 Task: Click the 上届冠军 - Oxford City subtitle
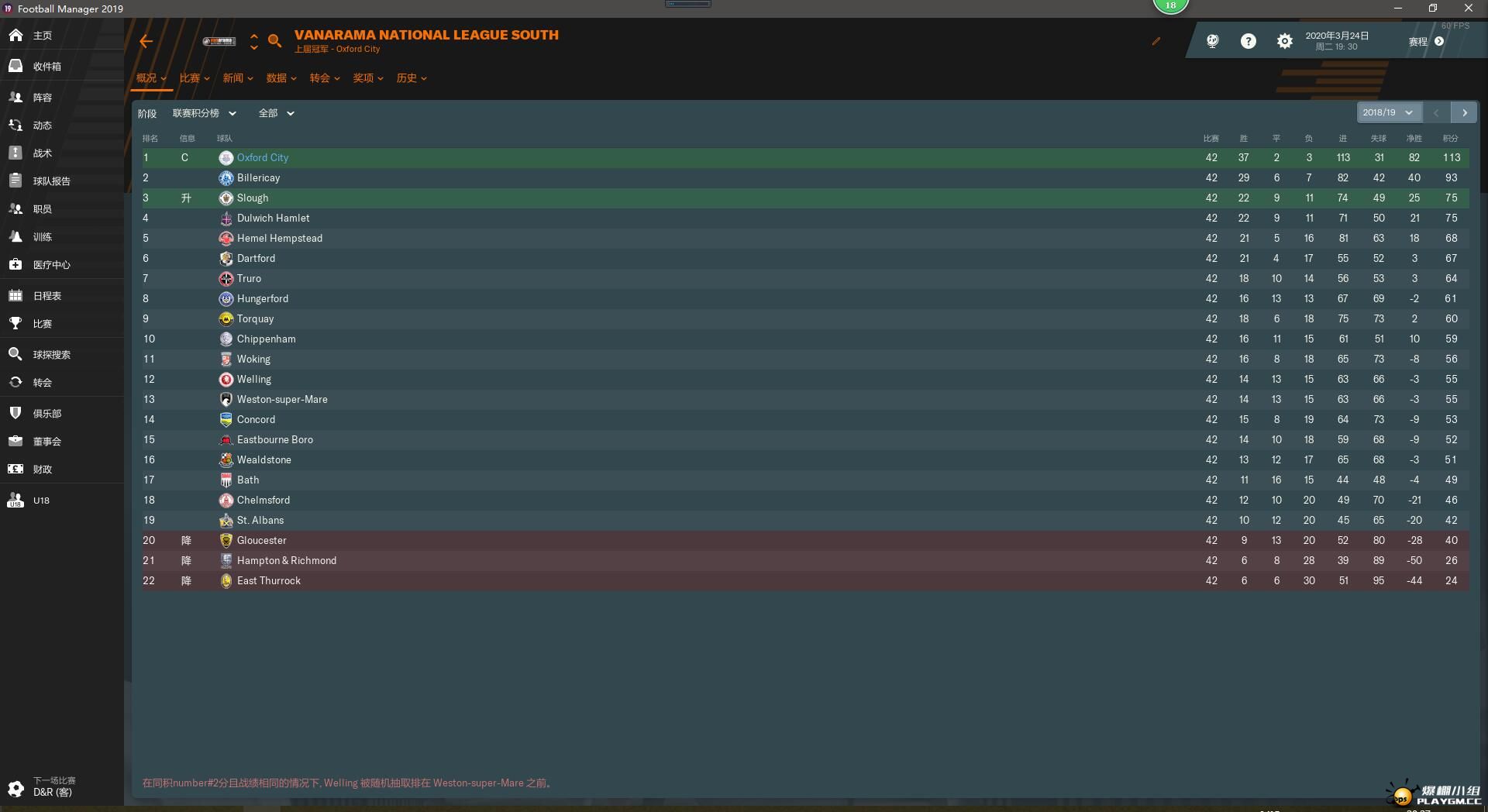(x=337, y=50)
